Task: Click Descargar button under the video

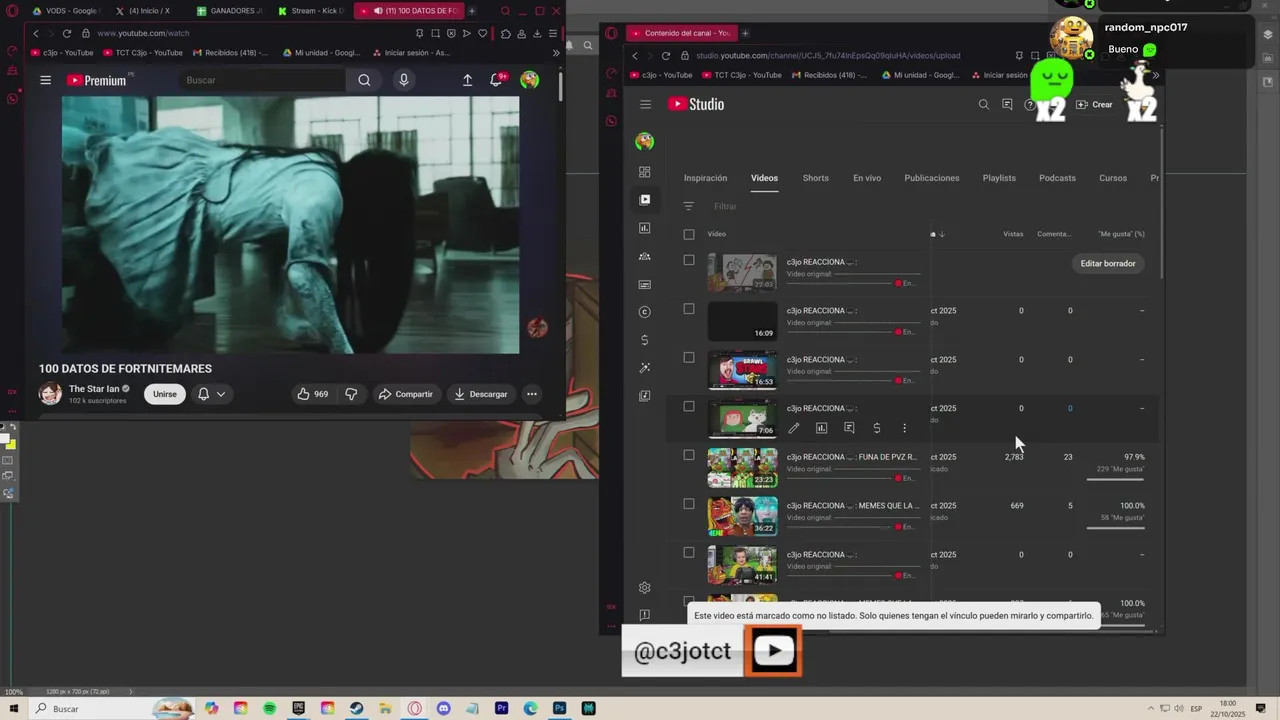Action: tap(481, 394)
